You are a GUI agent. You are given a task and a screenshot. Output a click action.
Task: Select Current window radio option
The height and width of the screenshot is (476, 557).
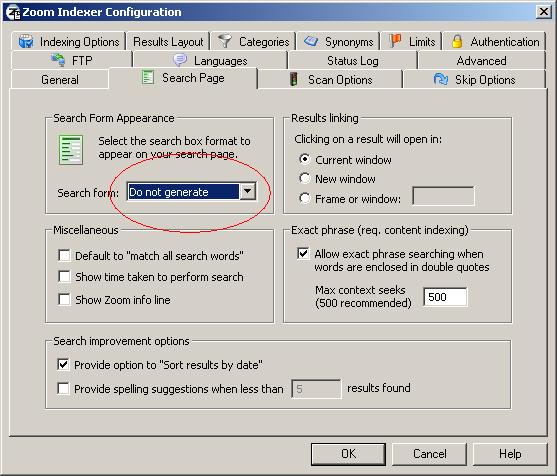coord(305,159)
